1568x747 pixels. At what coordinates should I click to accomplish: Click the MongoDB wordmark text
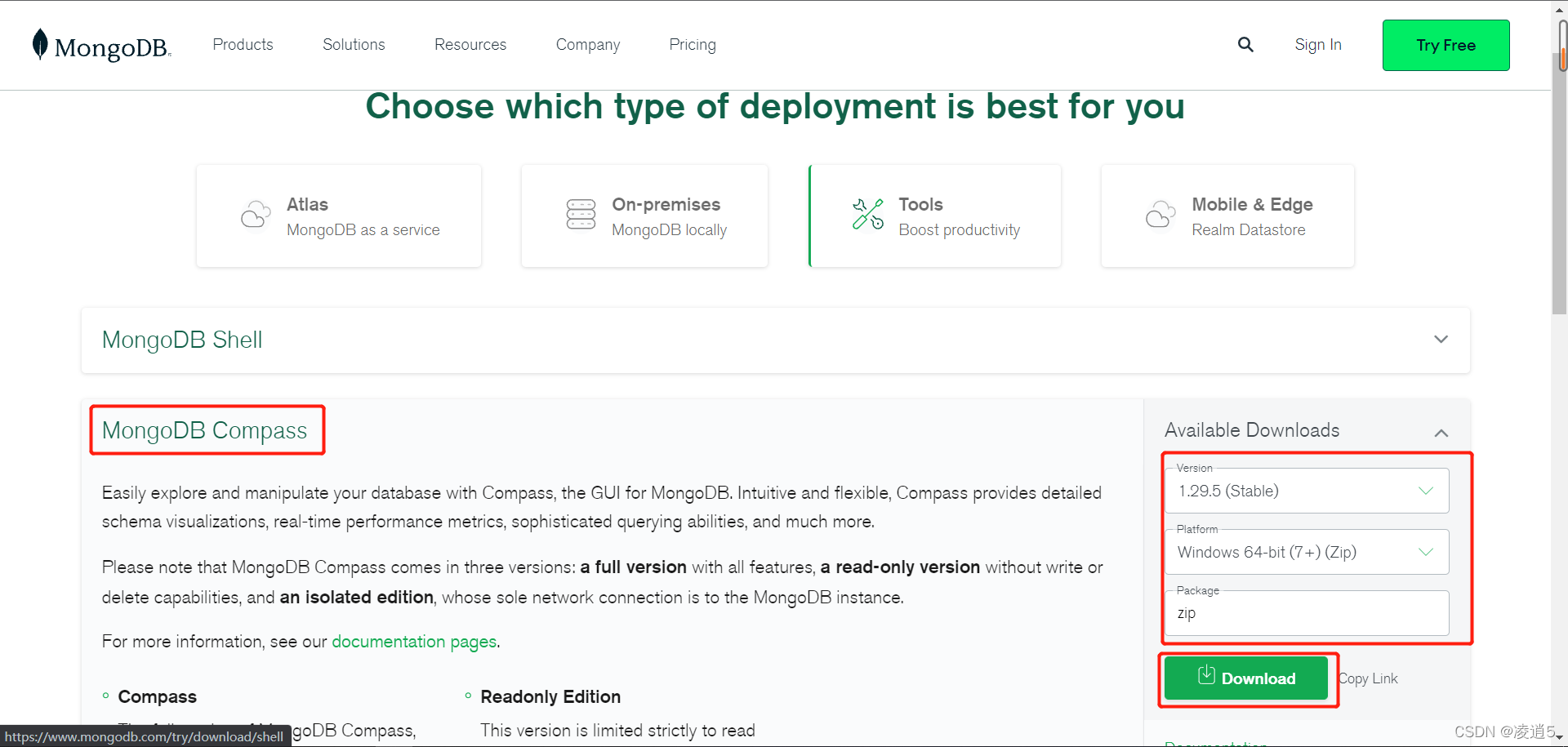[x=113, y=48]
